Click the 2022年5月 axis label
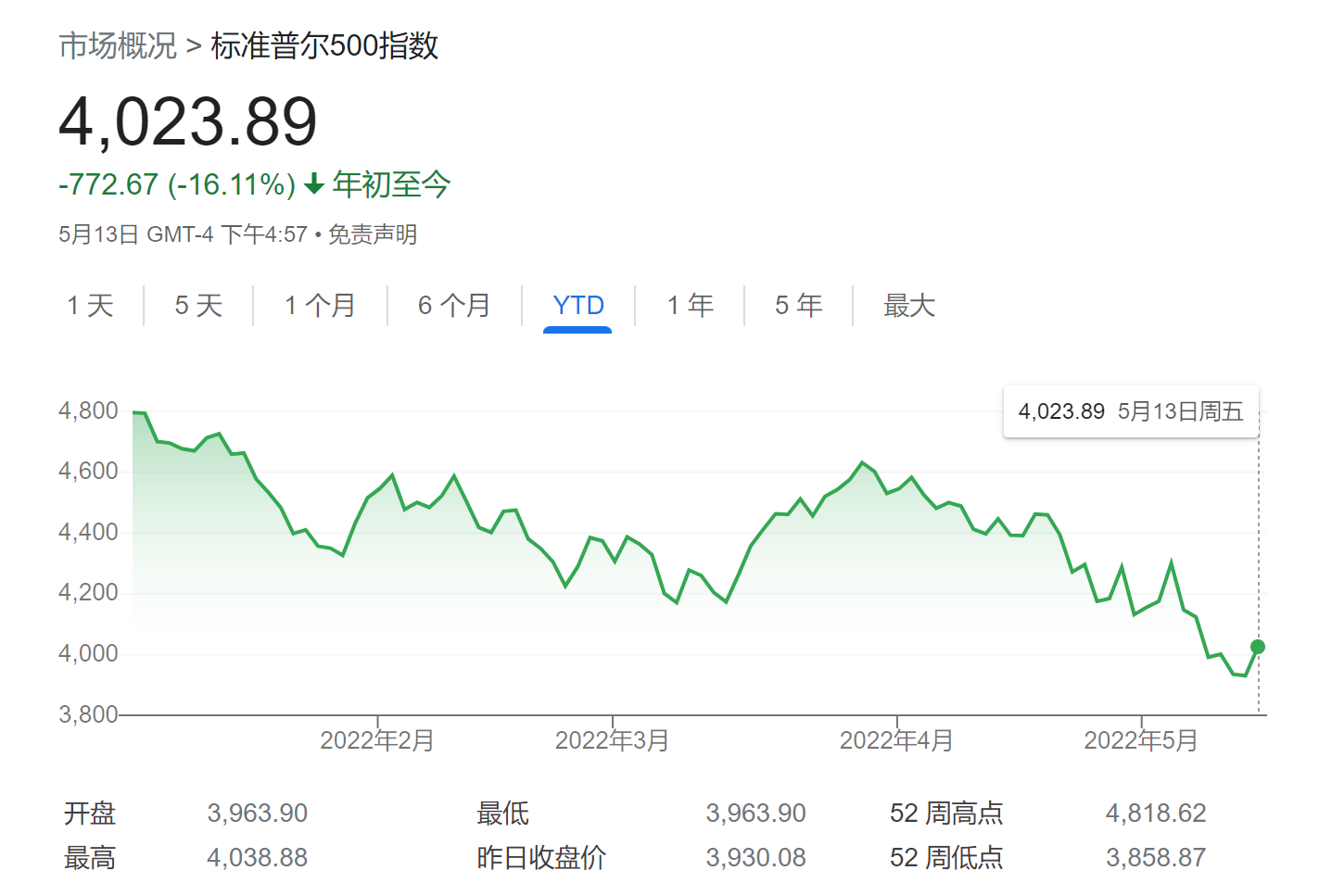 pyautogui.click(x=1141, y=740)
